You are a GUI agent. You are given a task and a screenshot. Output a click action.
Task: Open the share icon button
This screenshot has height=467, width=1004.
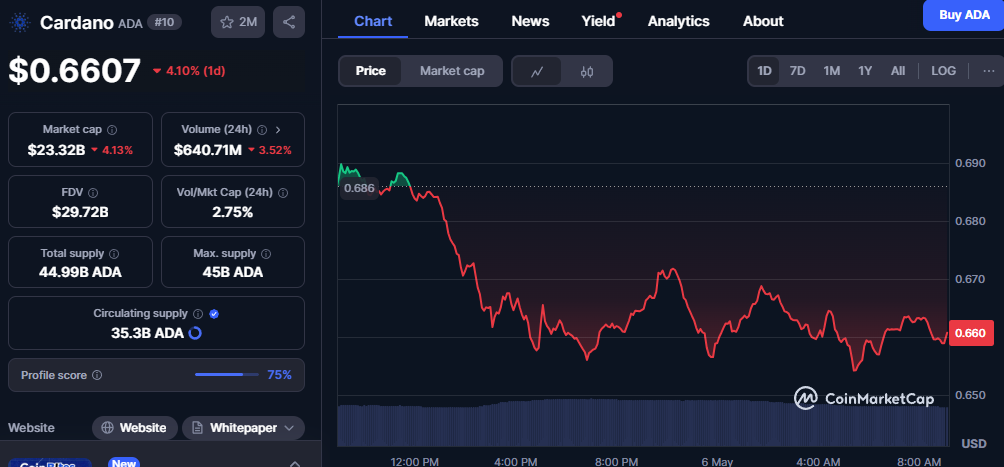pyautogui.click(x=289, y=22)
